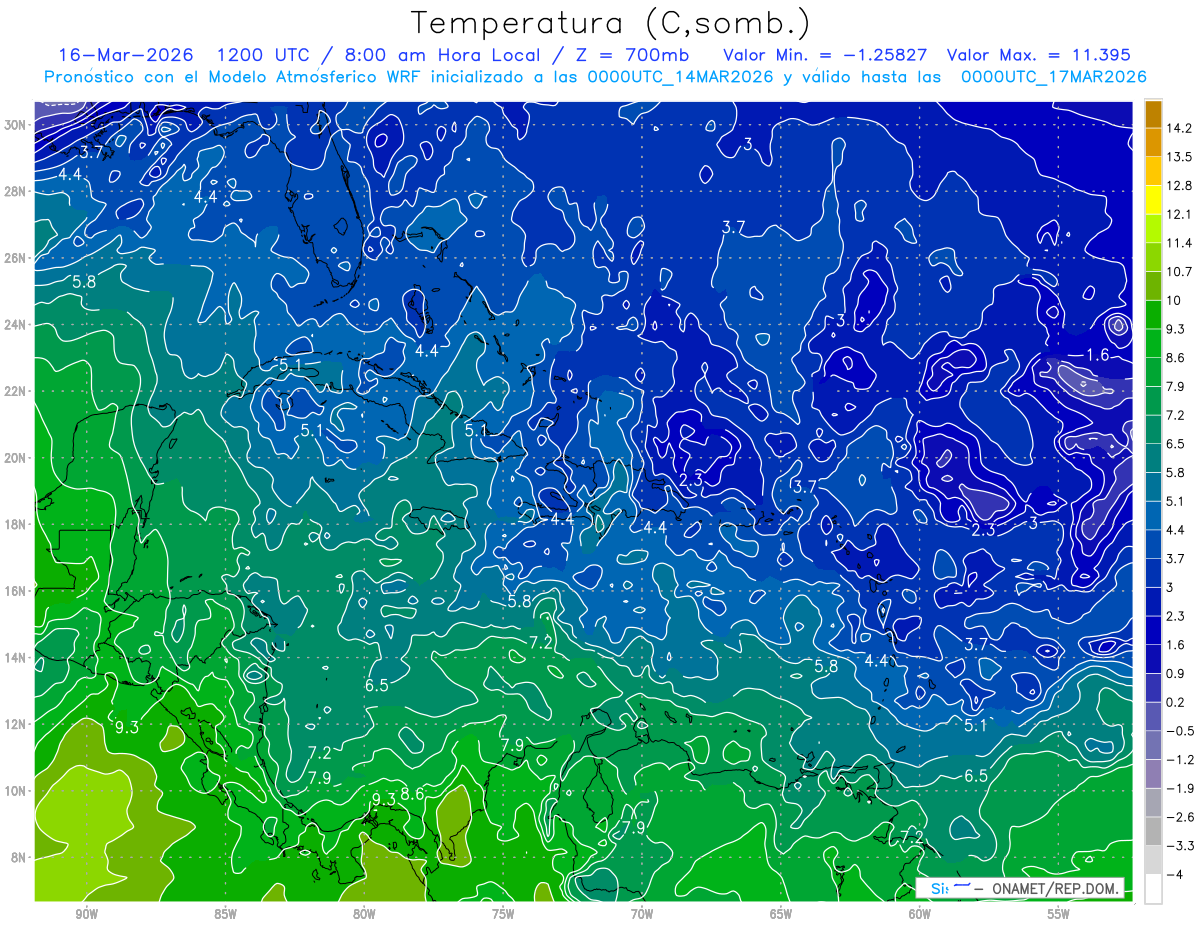Click the "-3.3" colorbar legend label

click(x=1180, y=846)
